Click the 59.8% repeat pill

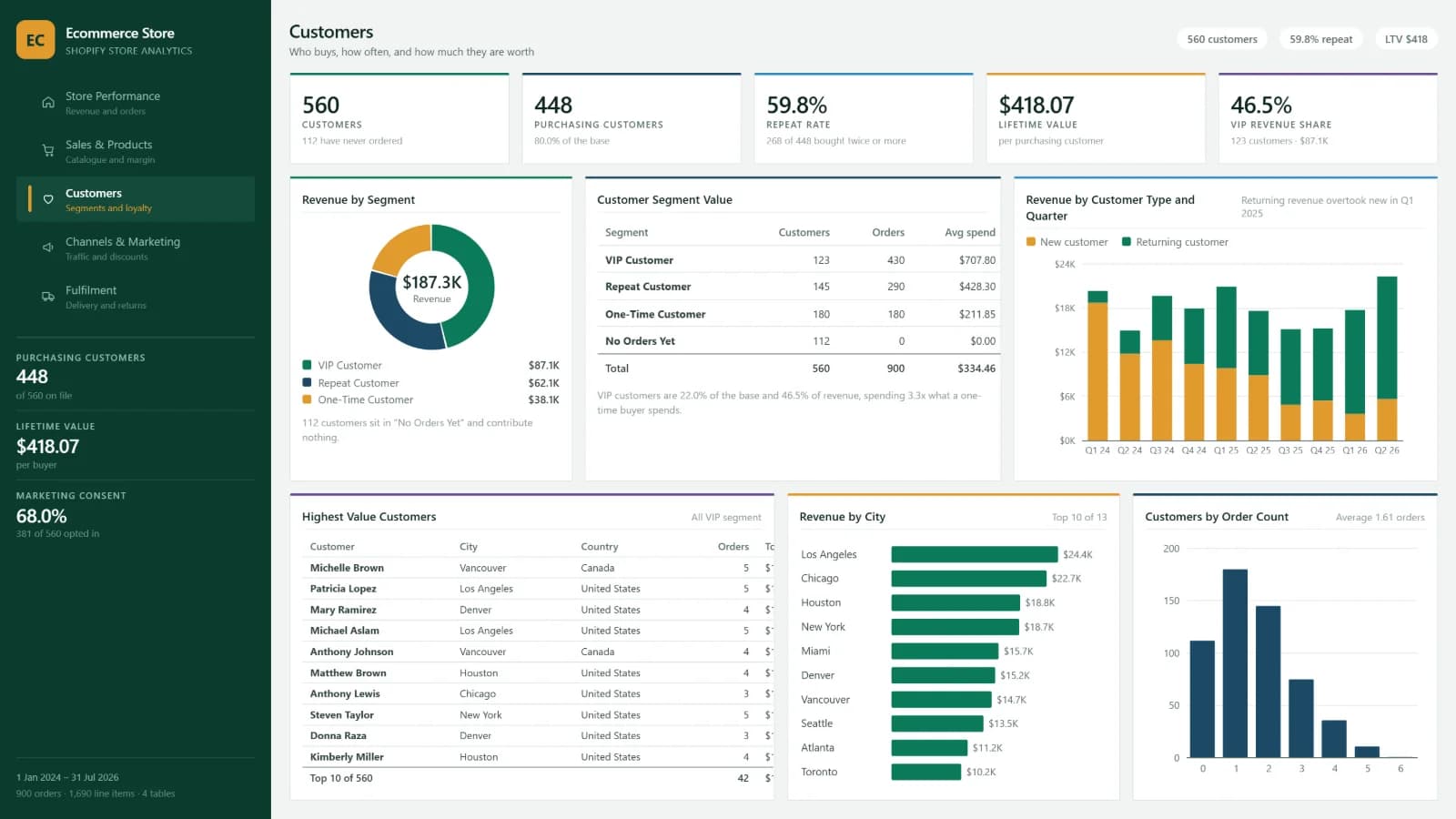click(1320, 39)
